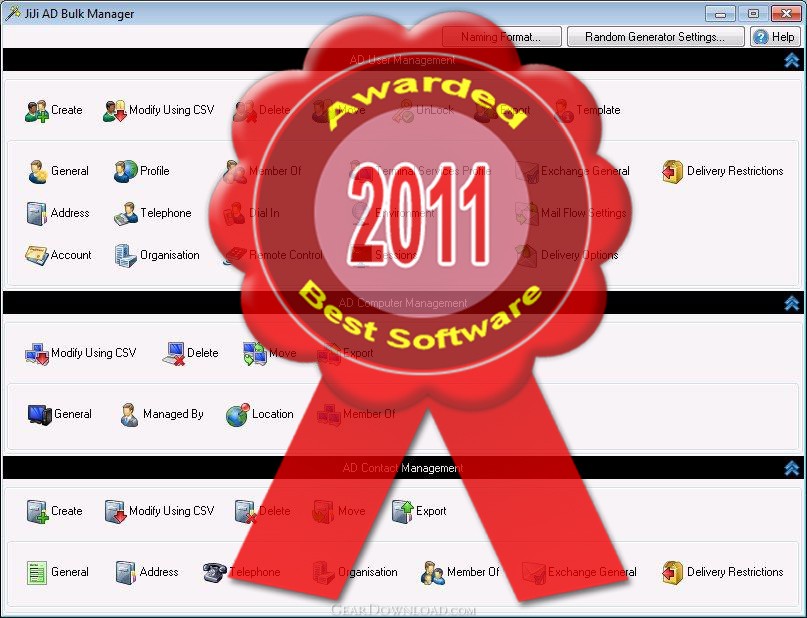Image resolution: width=807 pixels, height=618 pixels.
Task: Click Export contacts icon
Action: 402,511
